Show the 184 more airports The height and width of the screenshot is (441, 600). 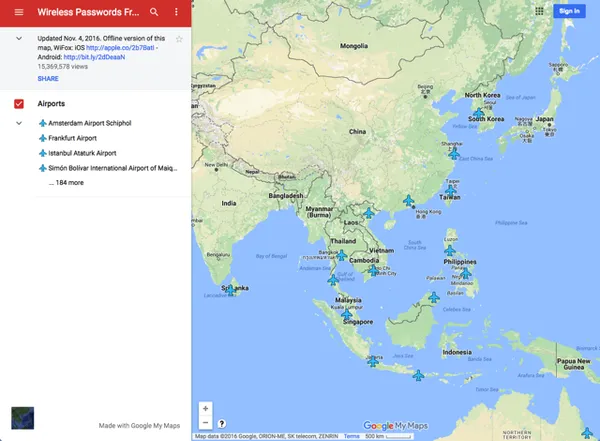66,183
